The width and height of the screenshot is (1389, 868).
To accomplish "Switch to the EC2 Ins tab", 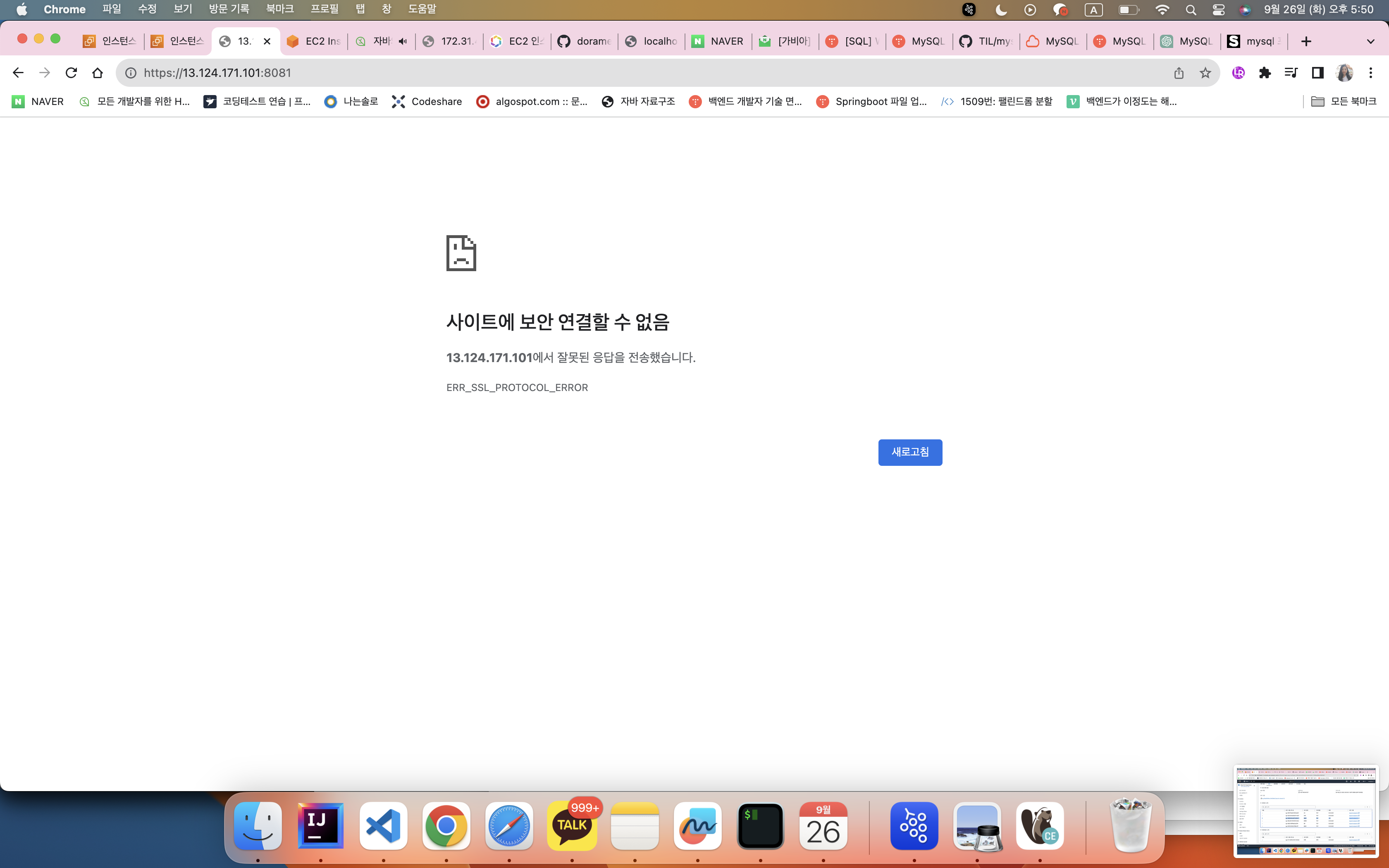I will click(314, 41).
